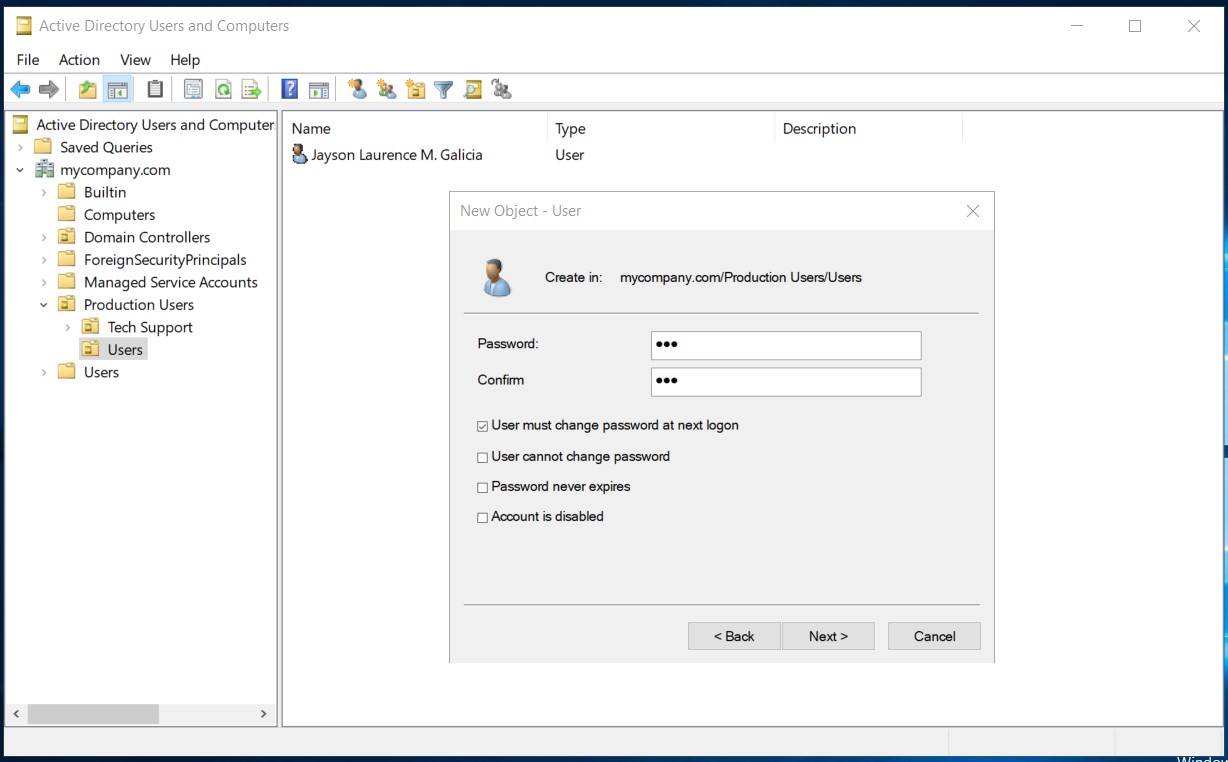Check the Account is disabled option
This screenshot has height=762, width=1228.
(x=482, y=517)
